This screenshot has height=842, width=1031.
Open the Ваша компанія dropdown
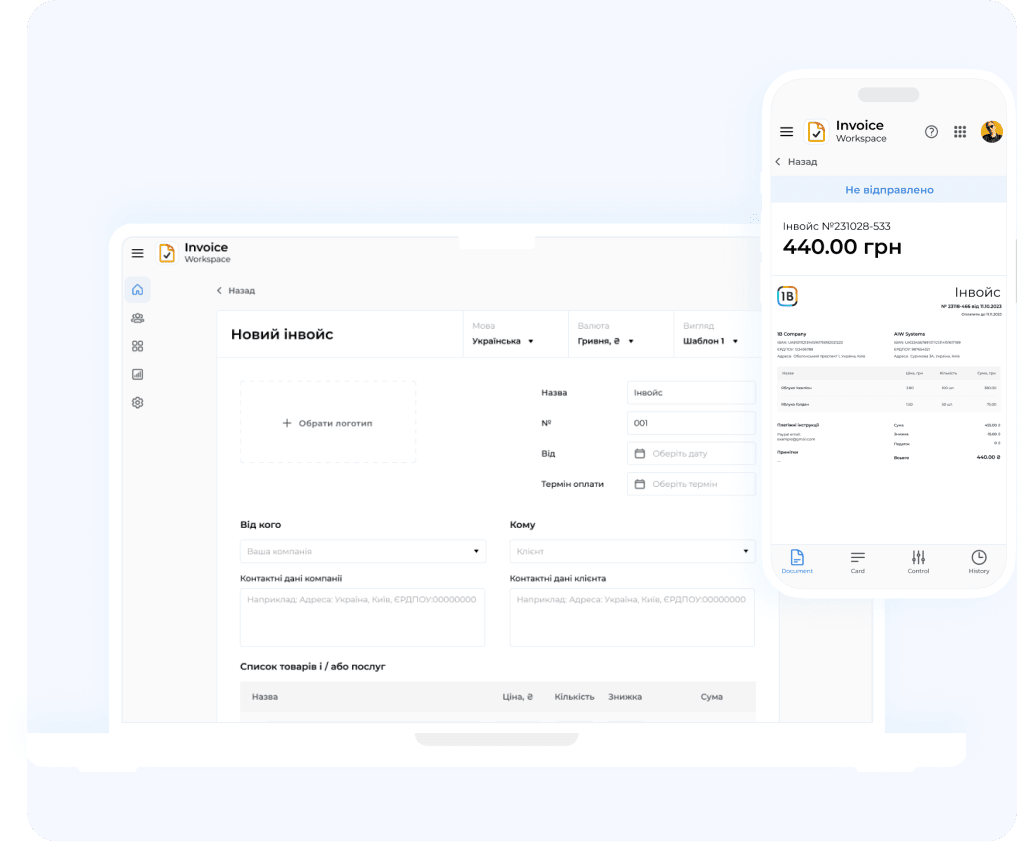362,551
